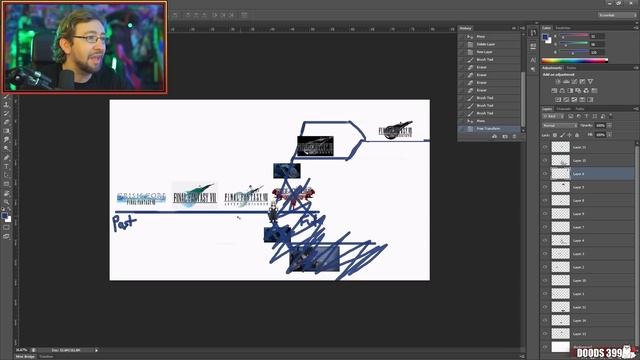
Task: Open Layers panel flyout menu
Action: 636,109
